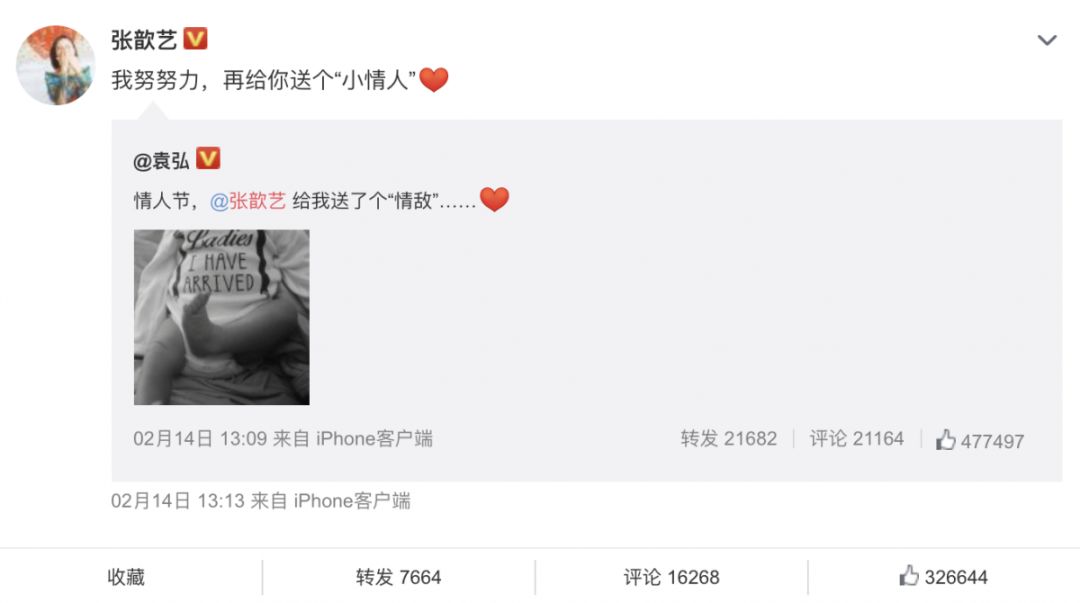Open the 02月14日 13:13 timestamp link
Screen dimensions: 1080x603
pos(178,501)
